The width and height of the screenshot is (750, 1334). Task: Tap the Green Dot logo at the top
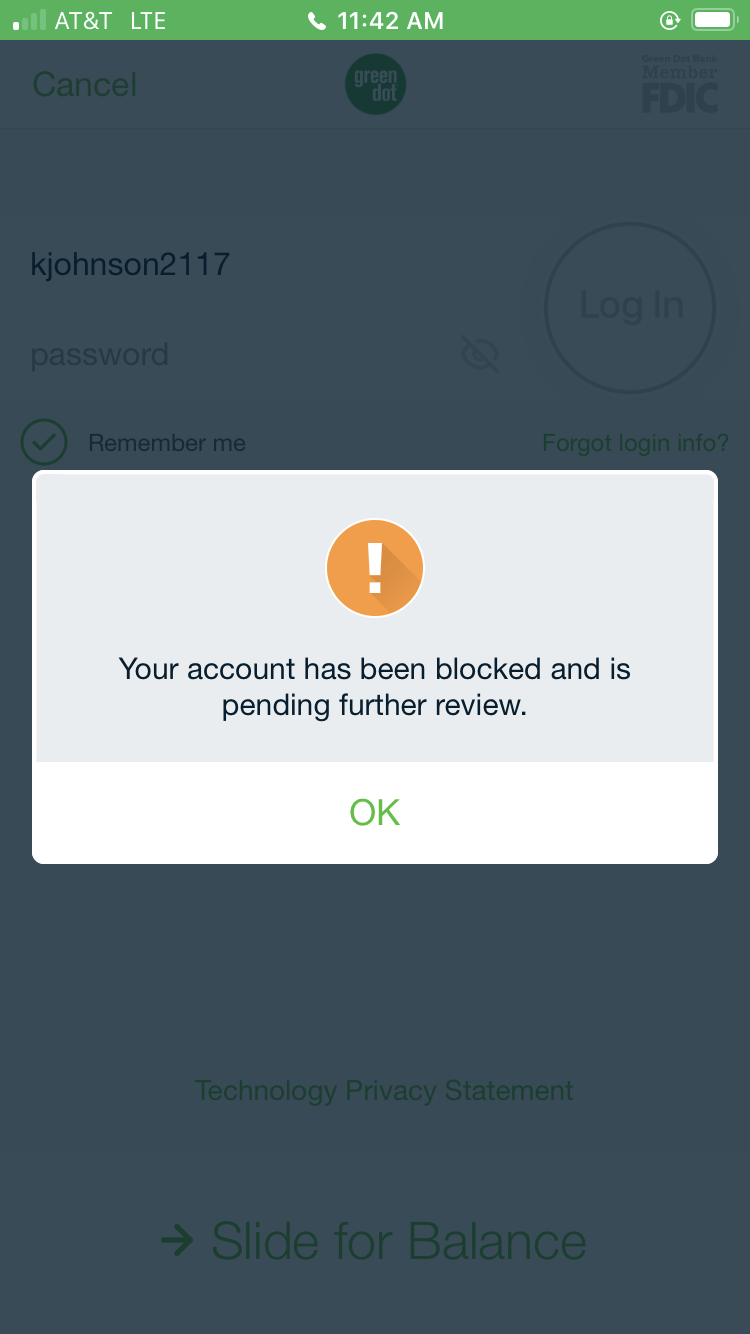click(x=375, y=84)
